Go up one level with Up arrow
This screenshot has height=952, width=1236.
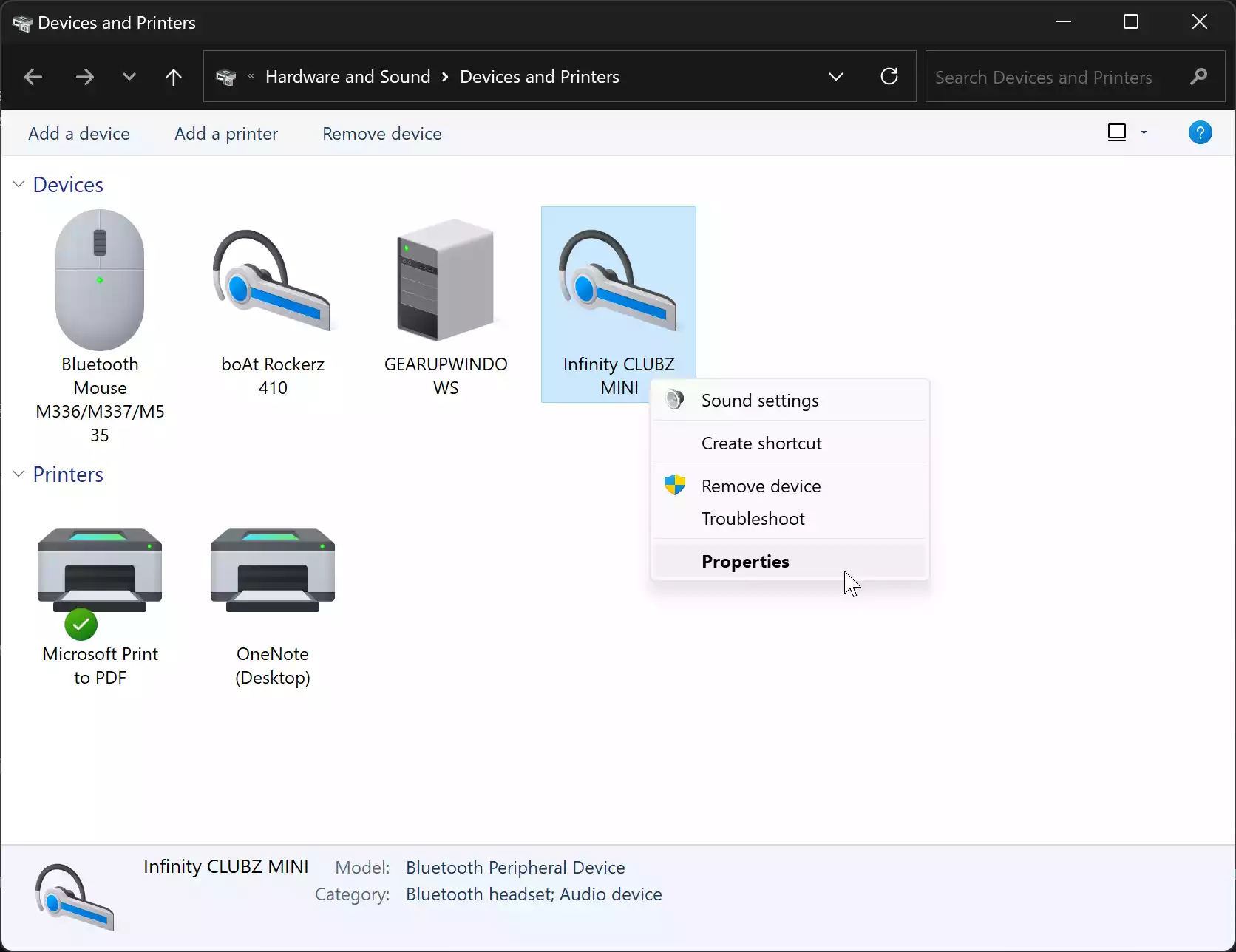point(174,77)
